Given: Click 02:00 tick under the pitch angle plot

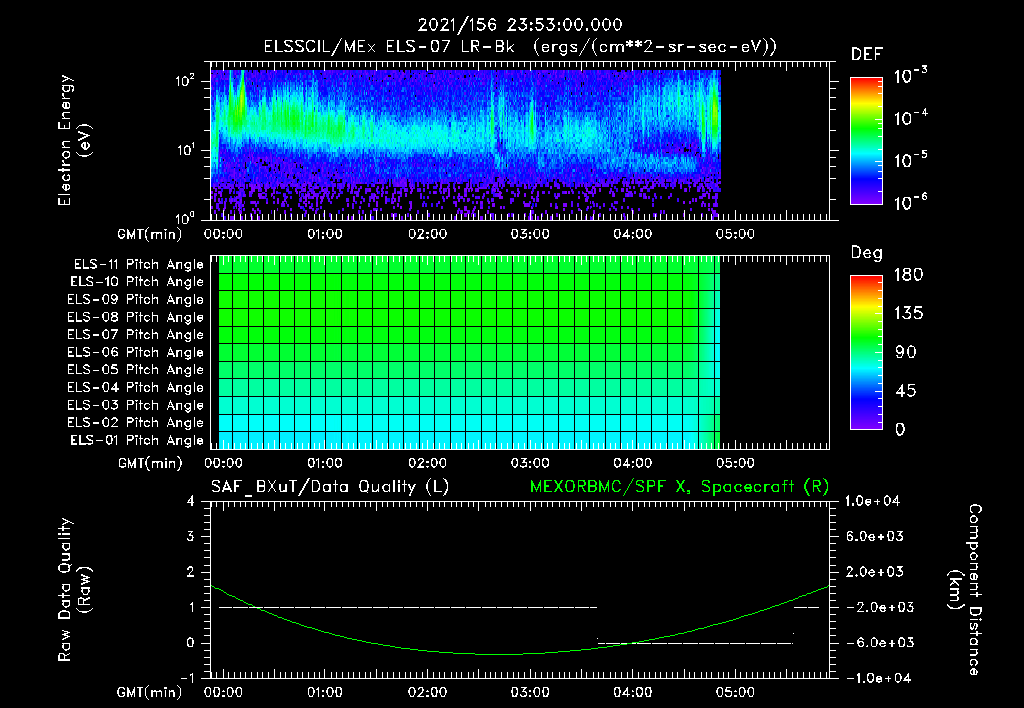Looking at the screenshot, I should click(x=427, y=463).
